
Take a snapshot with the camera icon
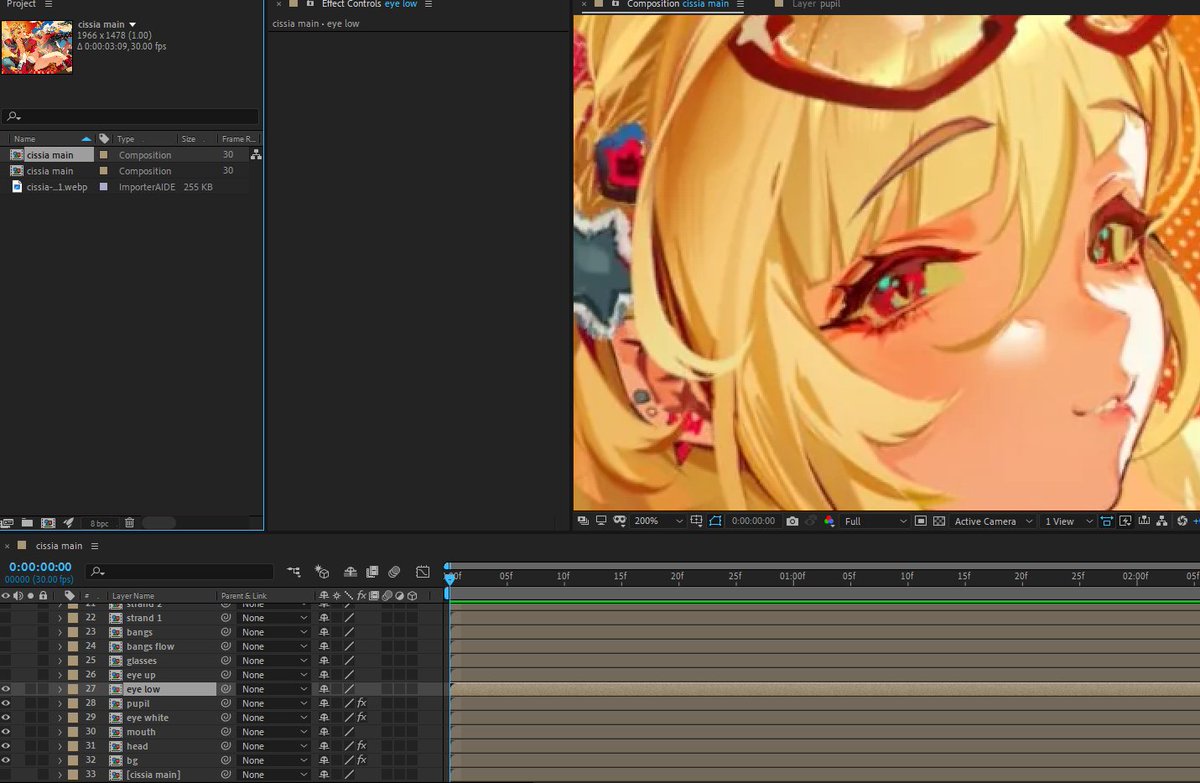click(792, 521)
